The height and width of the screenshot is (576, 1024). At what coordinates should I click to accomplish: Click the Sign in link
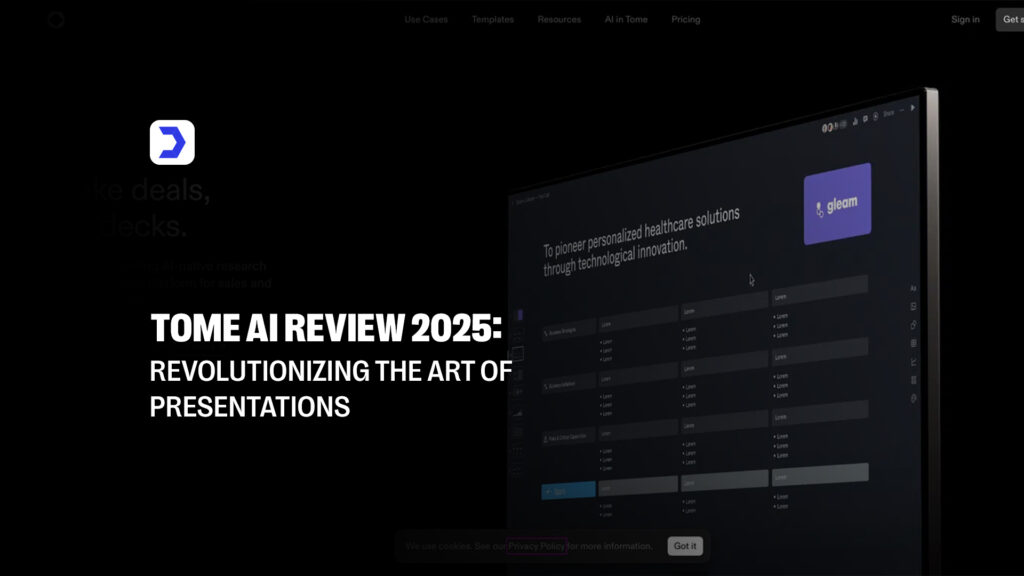coord(965,20)
